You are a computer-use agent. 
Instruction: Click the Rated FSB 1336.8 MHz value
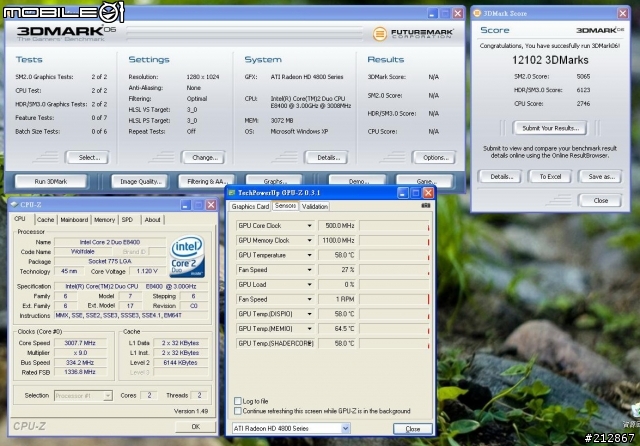click(x=80, y=372)
